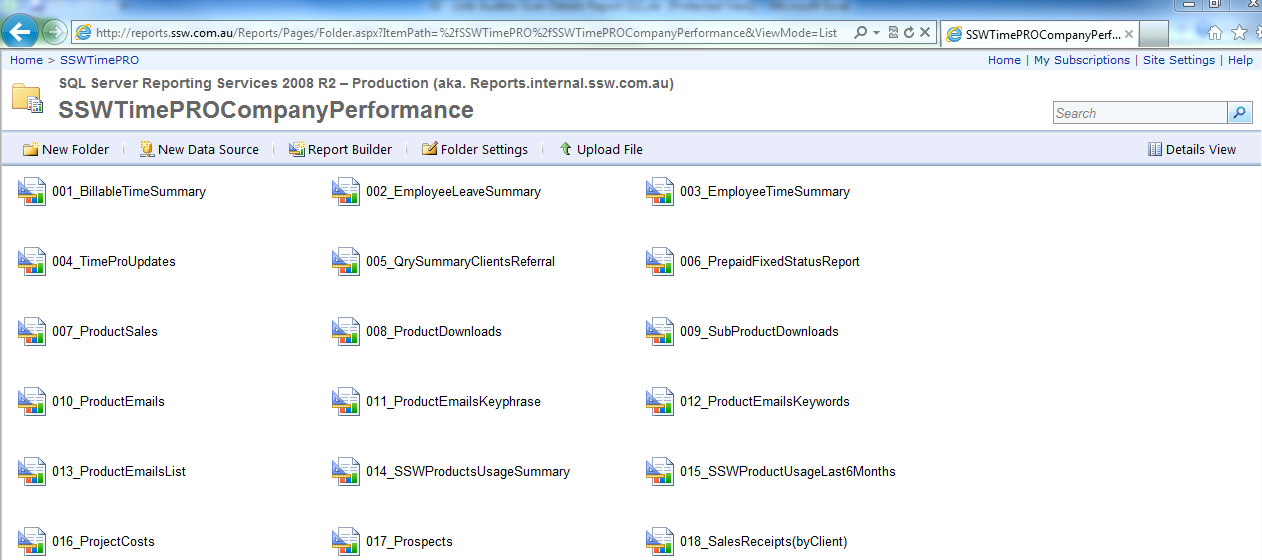1262x560 pixels.
Task: Click the 008_ProductDownloads report icon
Action: [346, 331]
